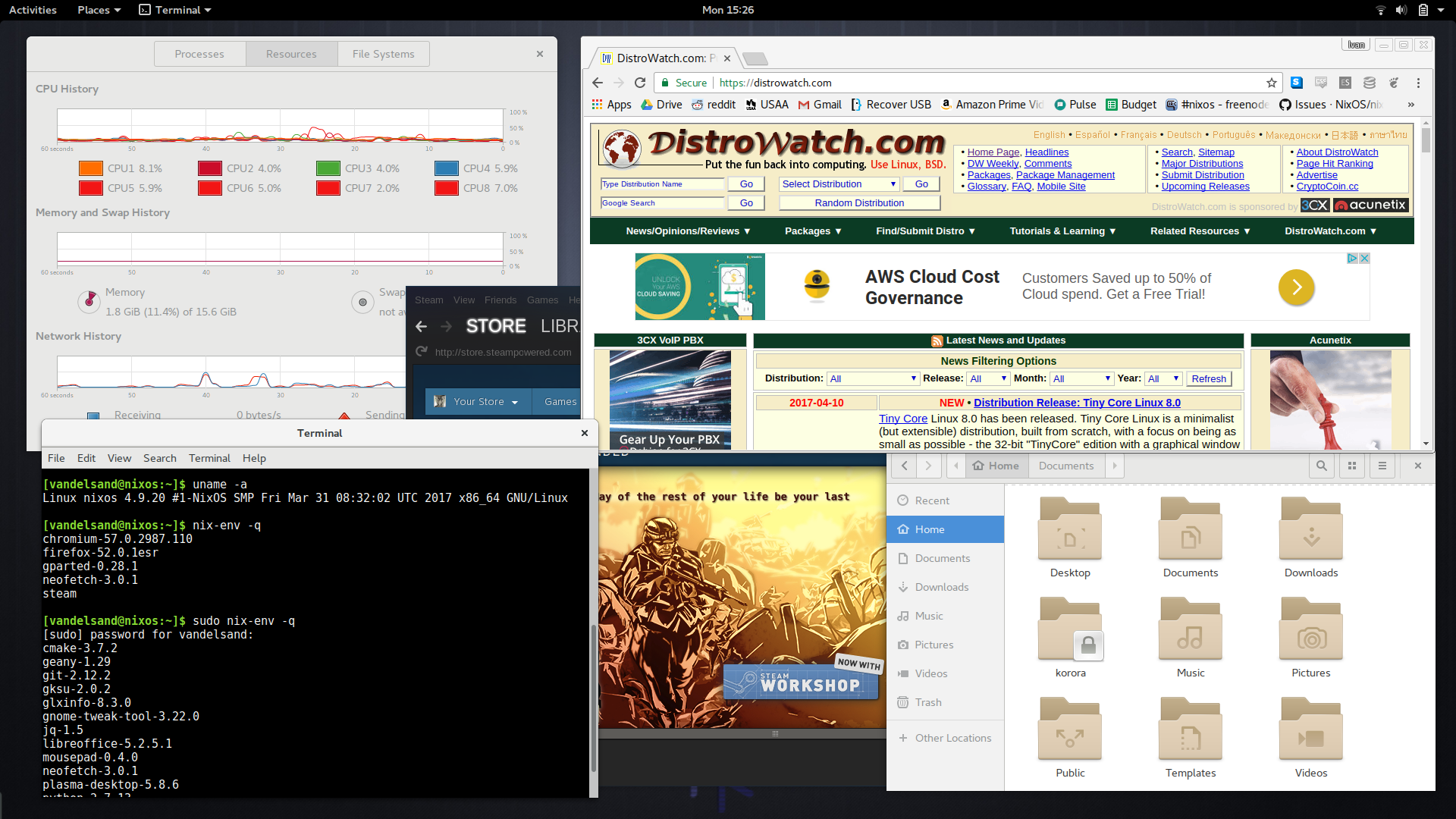
Task: Reload the DistroWatch page in Chrome
Action: click(640, 83)
